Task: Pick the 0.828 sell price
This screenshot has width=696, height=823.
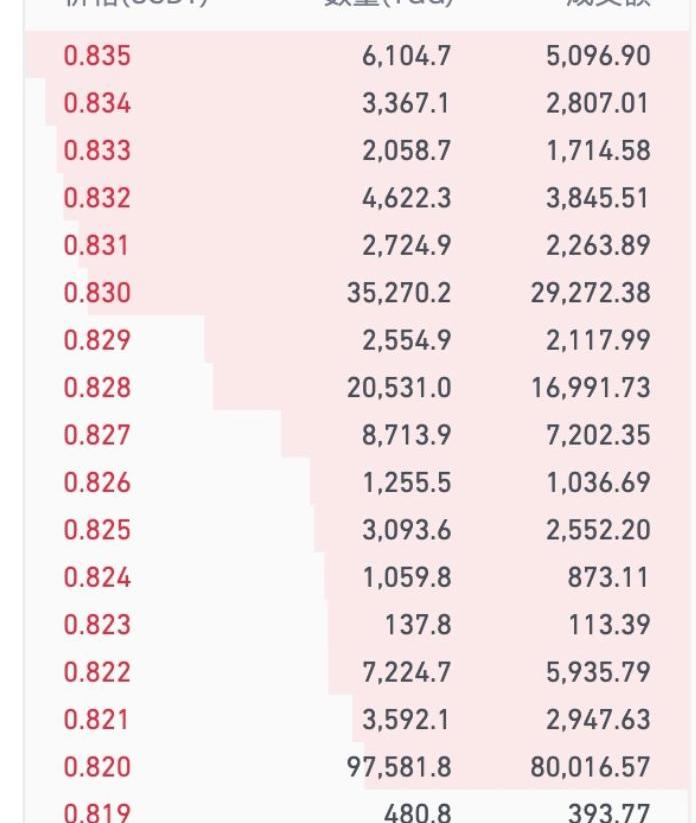Action: click(97, 387)
